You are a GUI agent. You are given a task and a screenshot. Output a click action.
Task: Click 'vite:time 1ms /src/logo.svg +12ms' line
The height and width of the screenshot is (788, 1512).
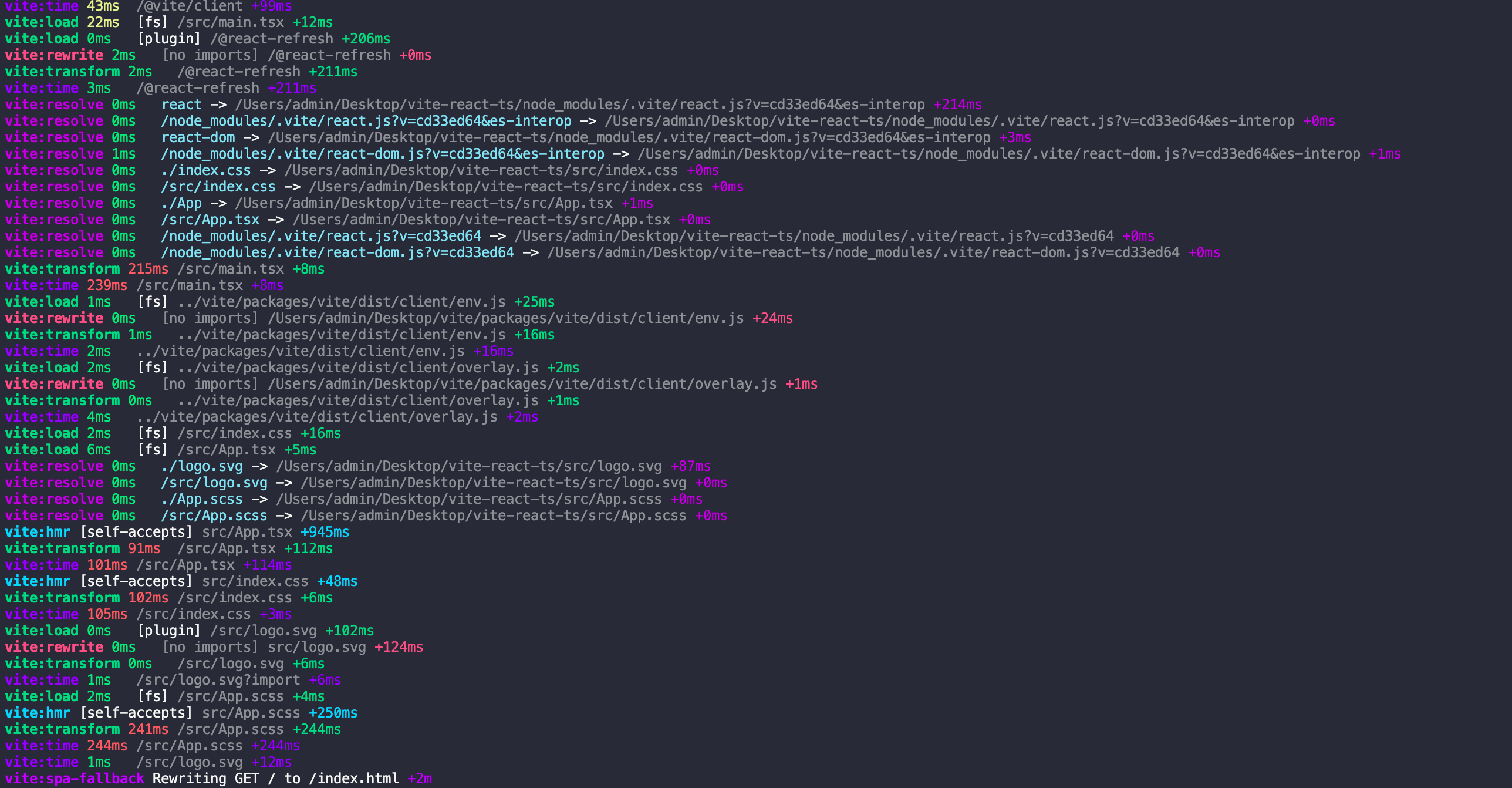(x=148, y=762)
